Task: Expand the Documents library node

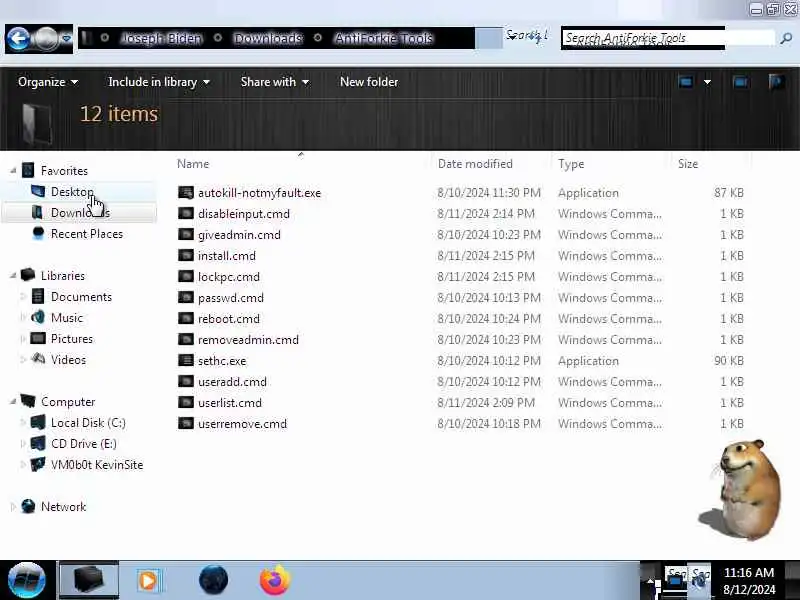Action: pyautogui.click(x=23, y=296)
